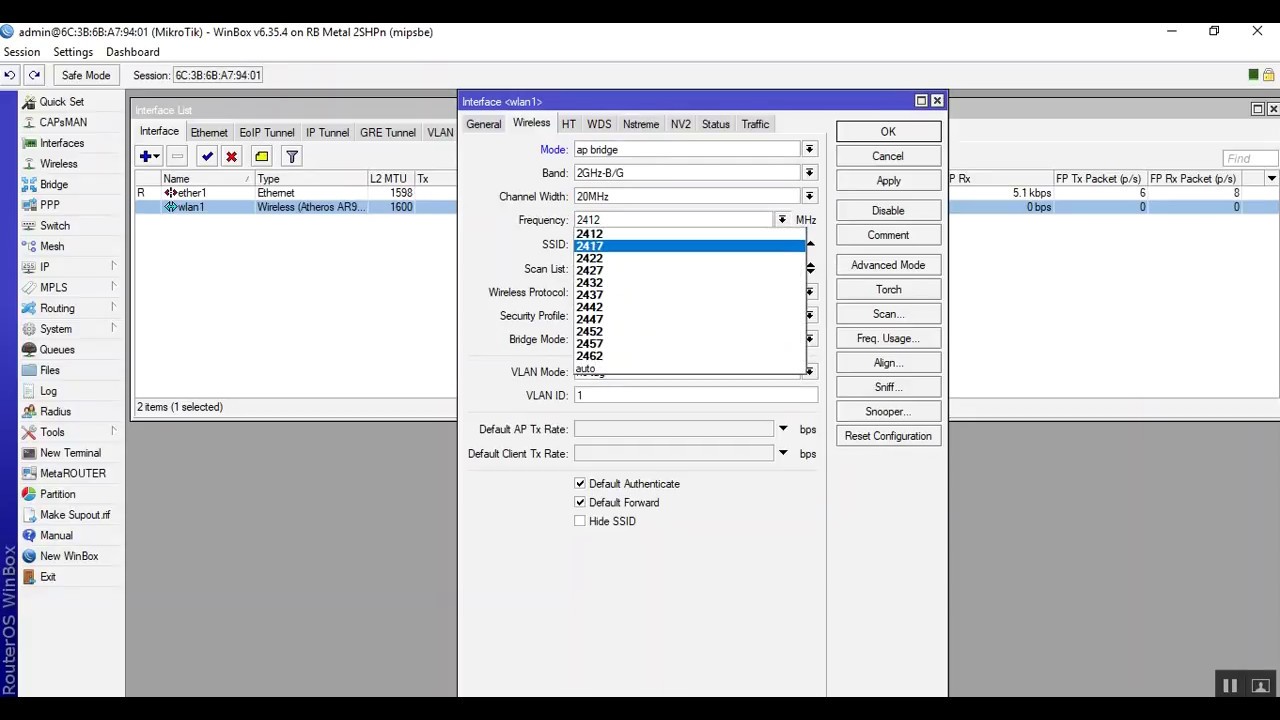Image resolution: width=1280 pixels, height=720 pixels.
Task: Click the VLAN ID input field
Action: coord(695,395)
